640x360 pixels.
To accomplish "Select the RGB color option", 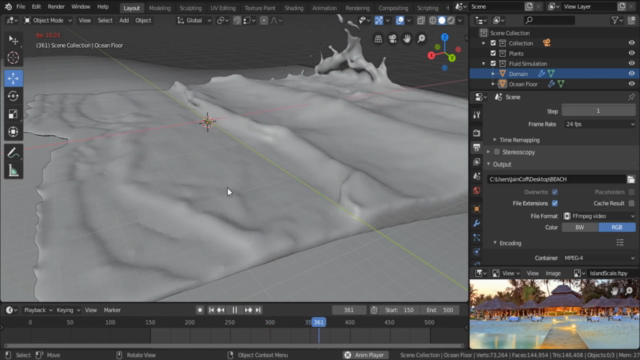I will point(617,227).
